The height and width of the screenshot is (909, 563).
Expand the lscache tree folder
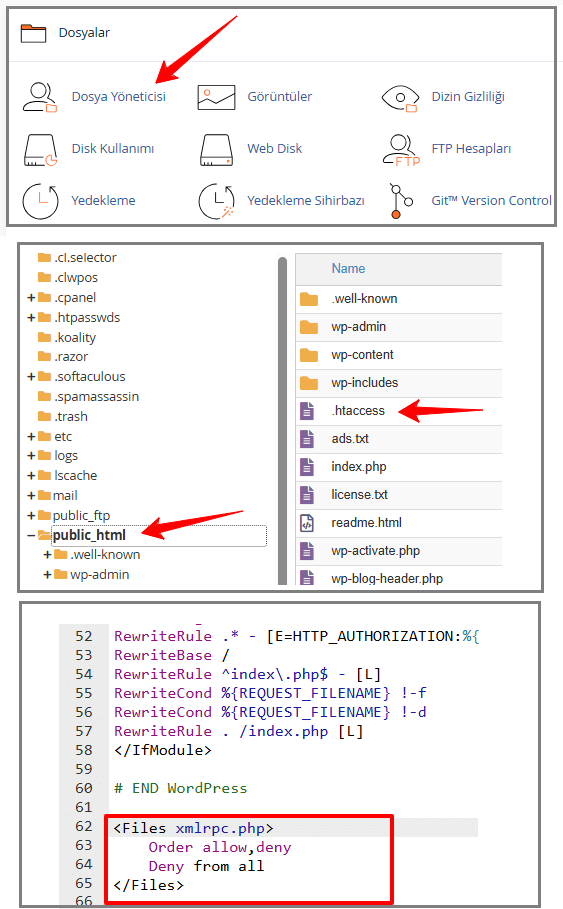click(x=31, y=476)
